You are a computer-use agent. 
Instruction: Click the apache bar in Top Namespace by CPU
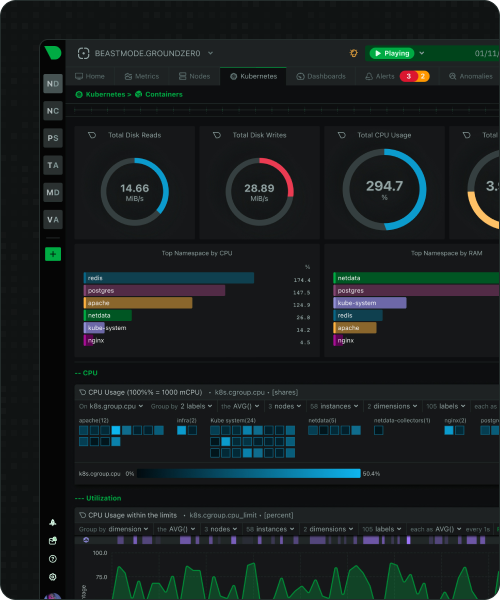138,303
